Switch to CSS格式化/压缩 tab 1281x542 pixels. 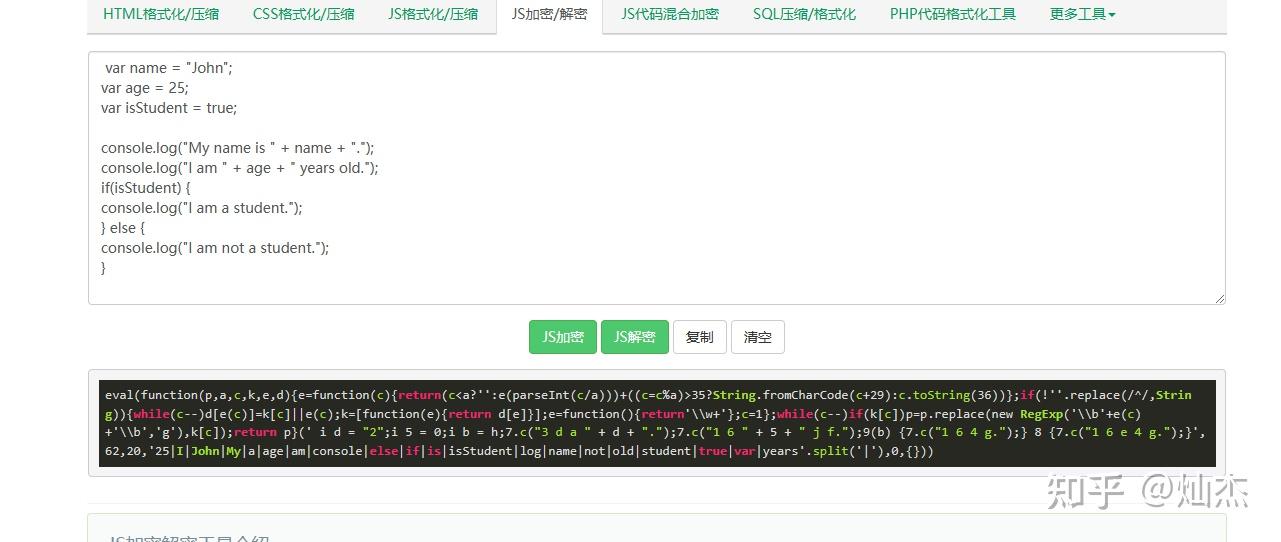point(303,15)
